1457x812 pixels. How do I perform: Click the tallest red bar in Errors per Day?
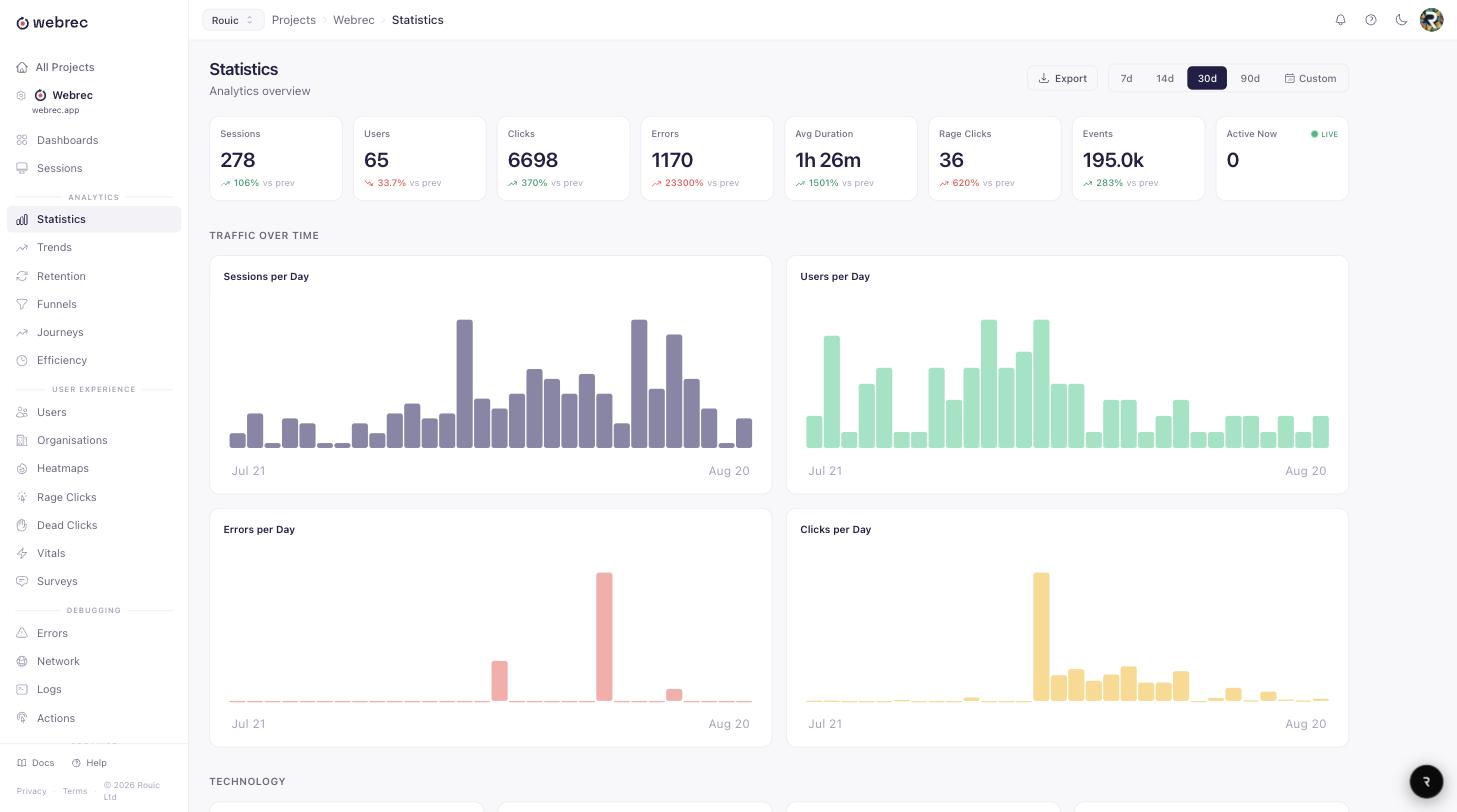coord(604,637)
